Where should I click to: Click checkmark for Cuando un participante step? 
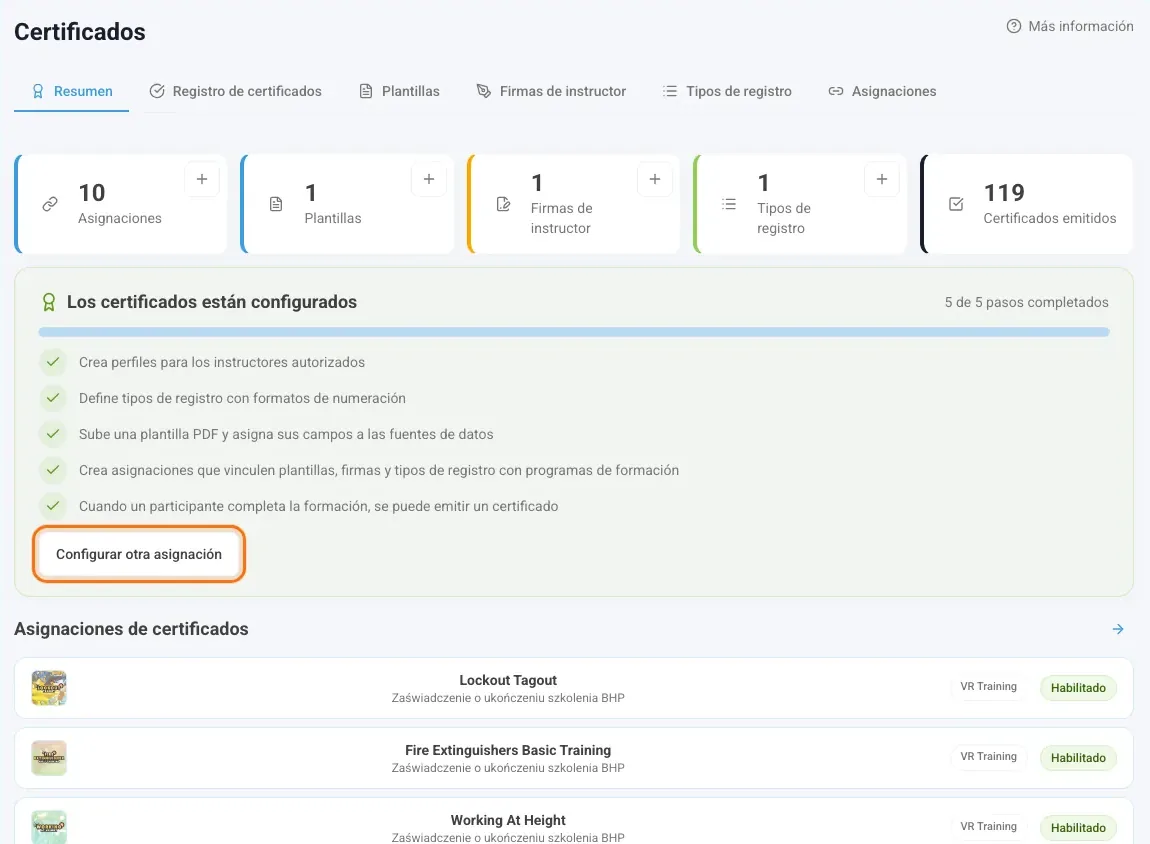53,505
